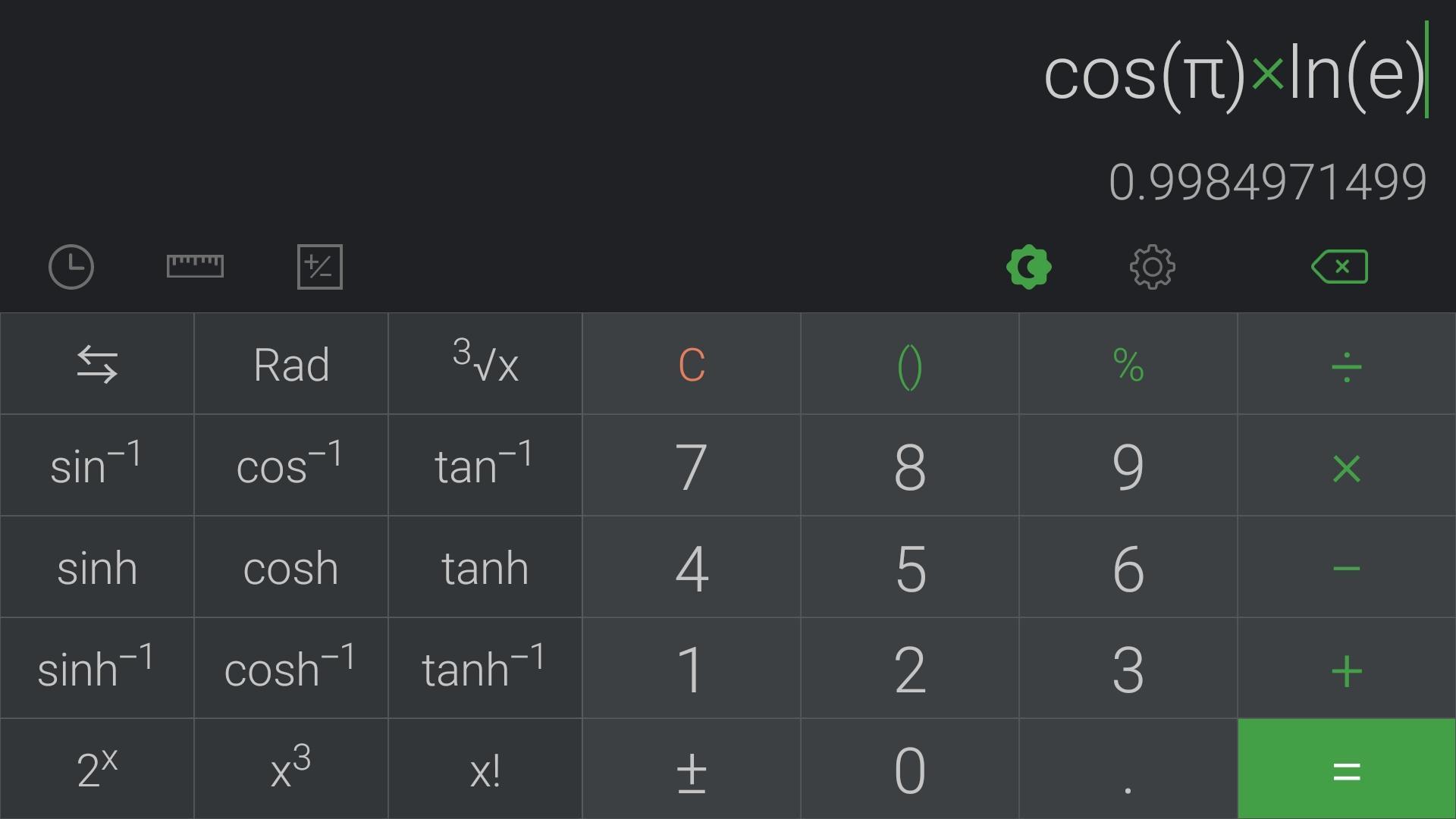This screenshot has height=819, width=1456.
Task: Tap the green multiplication operator key
Action: 1347,466
